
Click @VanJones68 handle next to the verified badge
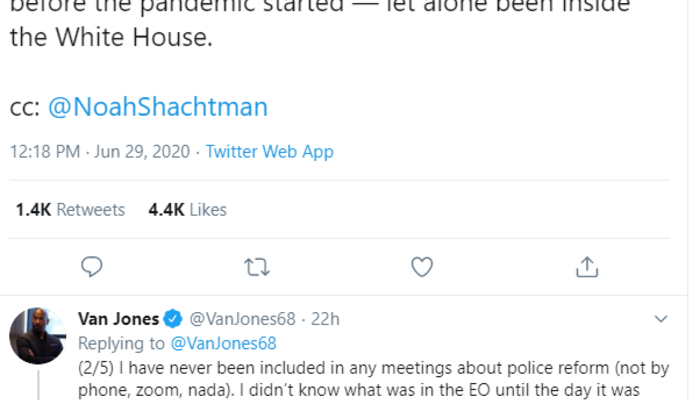coord(241,320)
